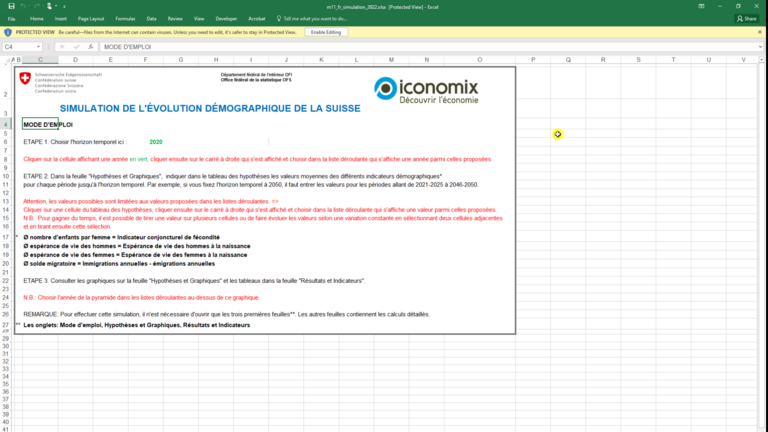Toggle Touch/Mouse mode icon
Viewport: 768px width, 432px height.
tap(49, 6)
